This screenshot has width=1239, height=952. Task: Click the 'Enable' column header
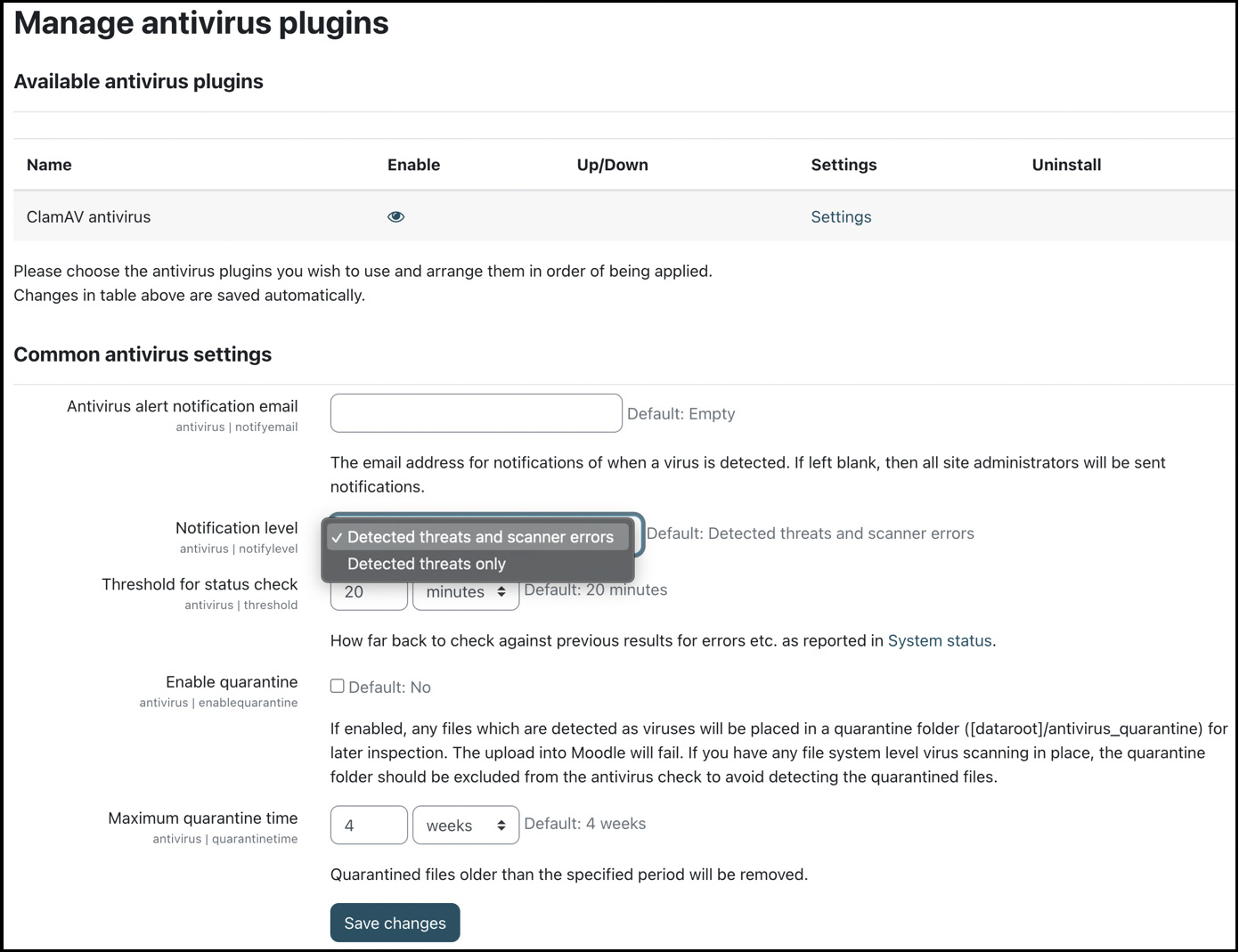pos(413,165)
